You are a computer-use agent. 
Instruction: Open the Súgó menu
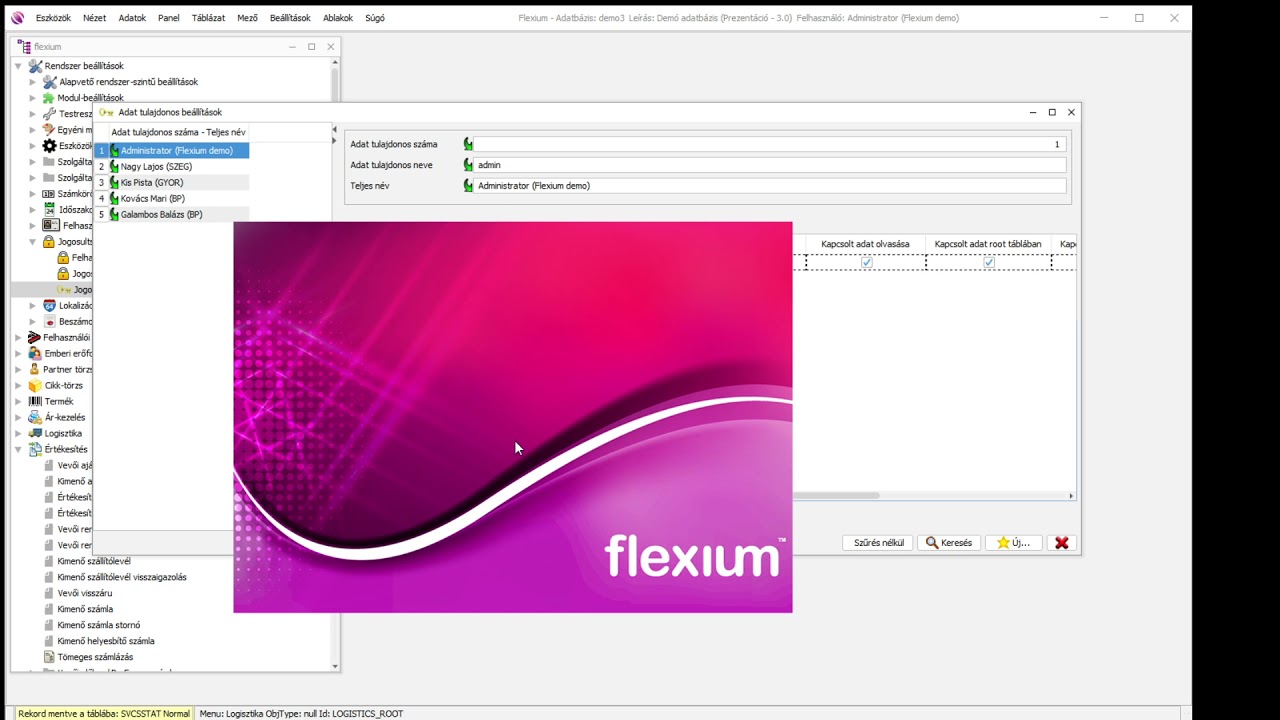coord(375,18)
